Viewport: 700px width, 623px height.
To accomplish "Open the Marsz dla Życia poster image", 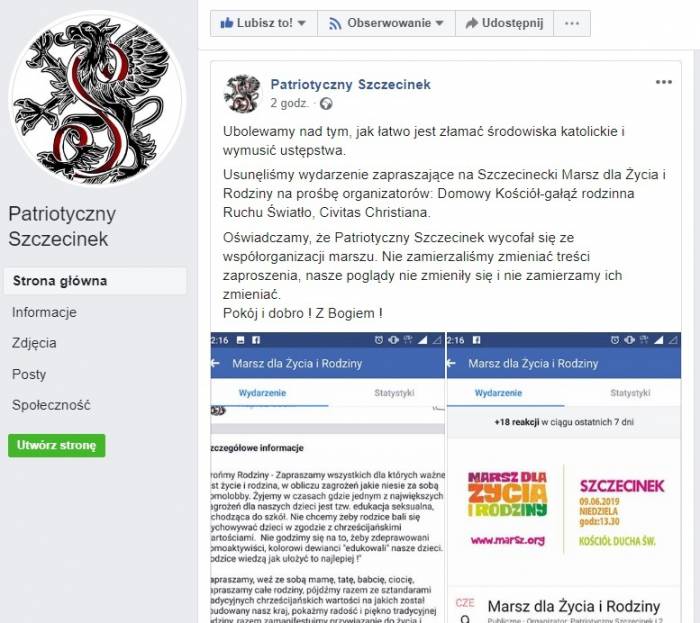I will click(x=564, y=509).
